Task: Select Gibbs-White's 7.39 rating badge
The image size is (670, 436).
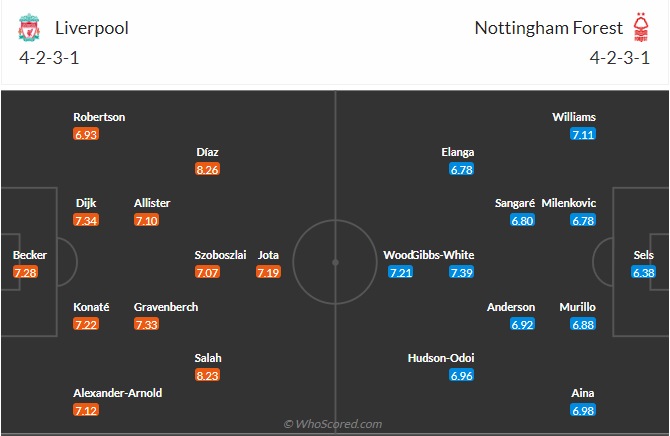Action: 461,273
